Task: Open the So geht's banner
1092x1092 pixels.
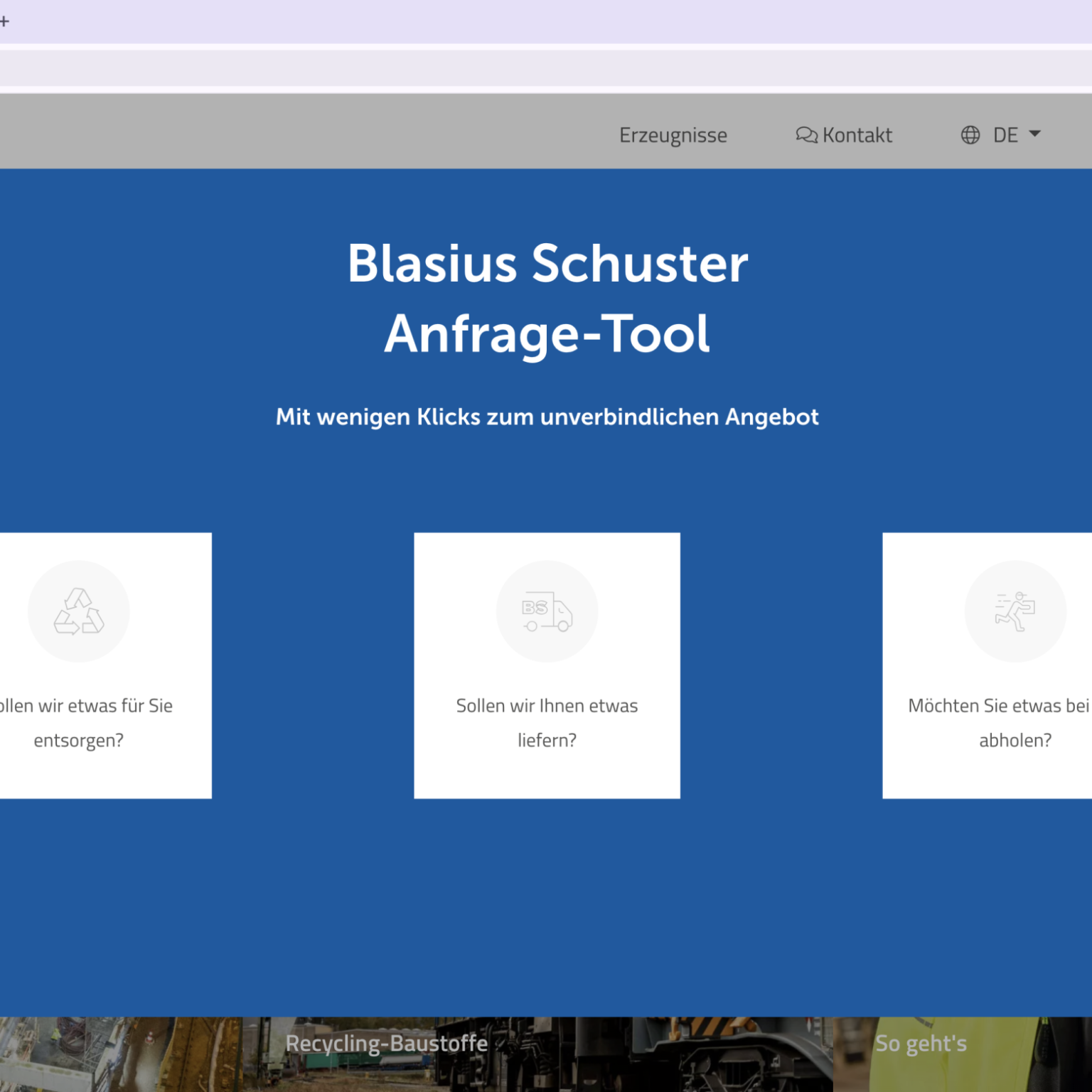Action: pos(921,1044)
